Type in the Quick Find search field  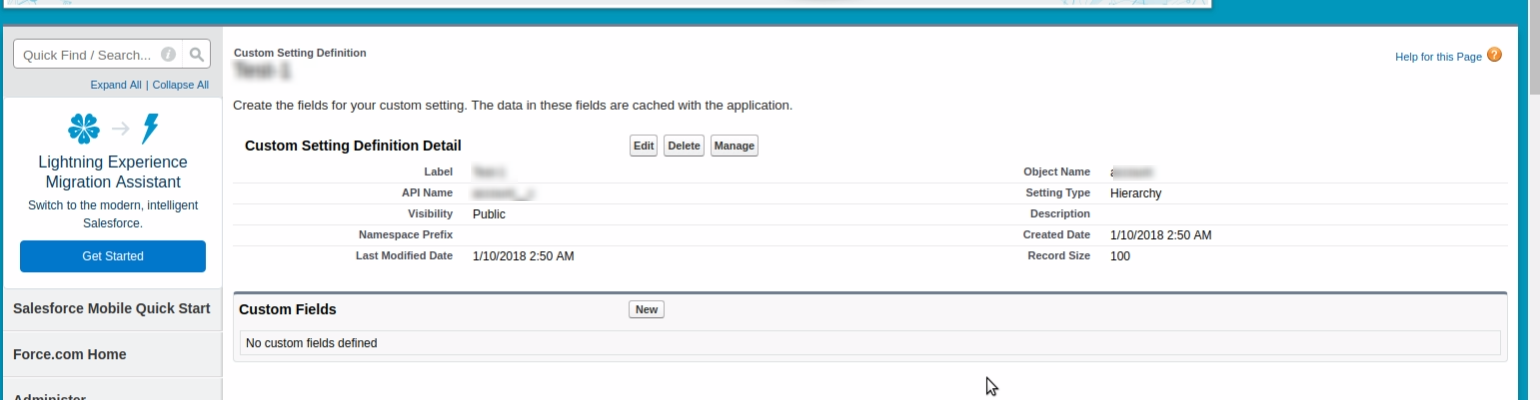(87, 55)
